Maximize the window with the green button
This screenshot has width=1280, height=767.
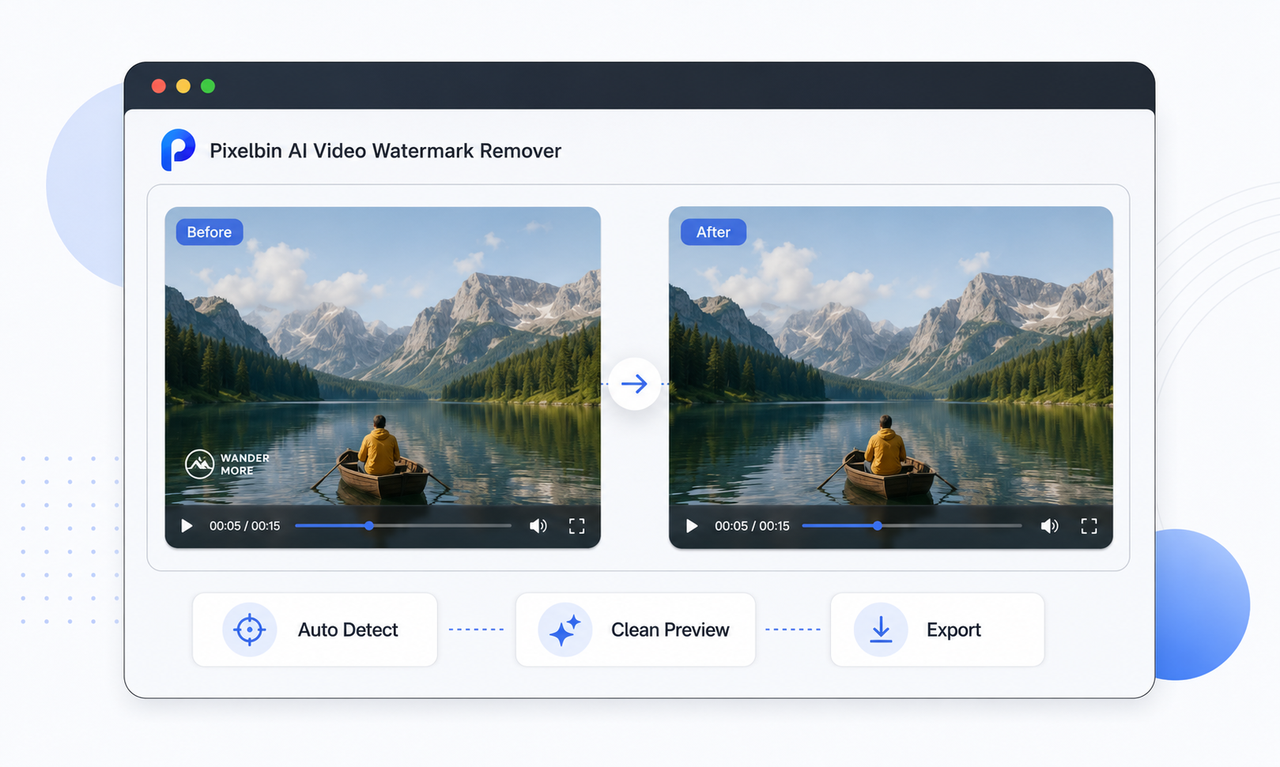point(208,86)
